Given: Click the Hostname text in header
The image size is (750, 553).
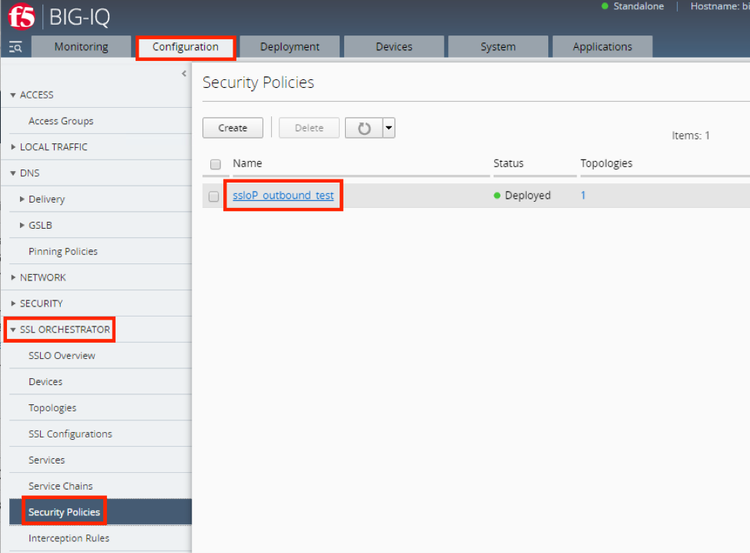Looking at the screenshot, I should (719, 6).
